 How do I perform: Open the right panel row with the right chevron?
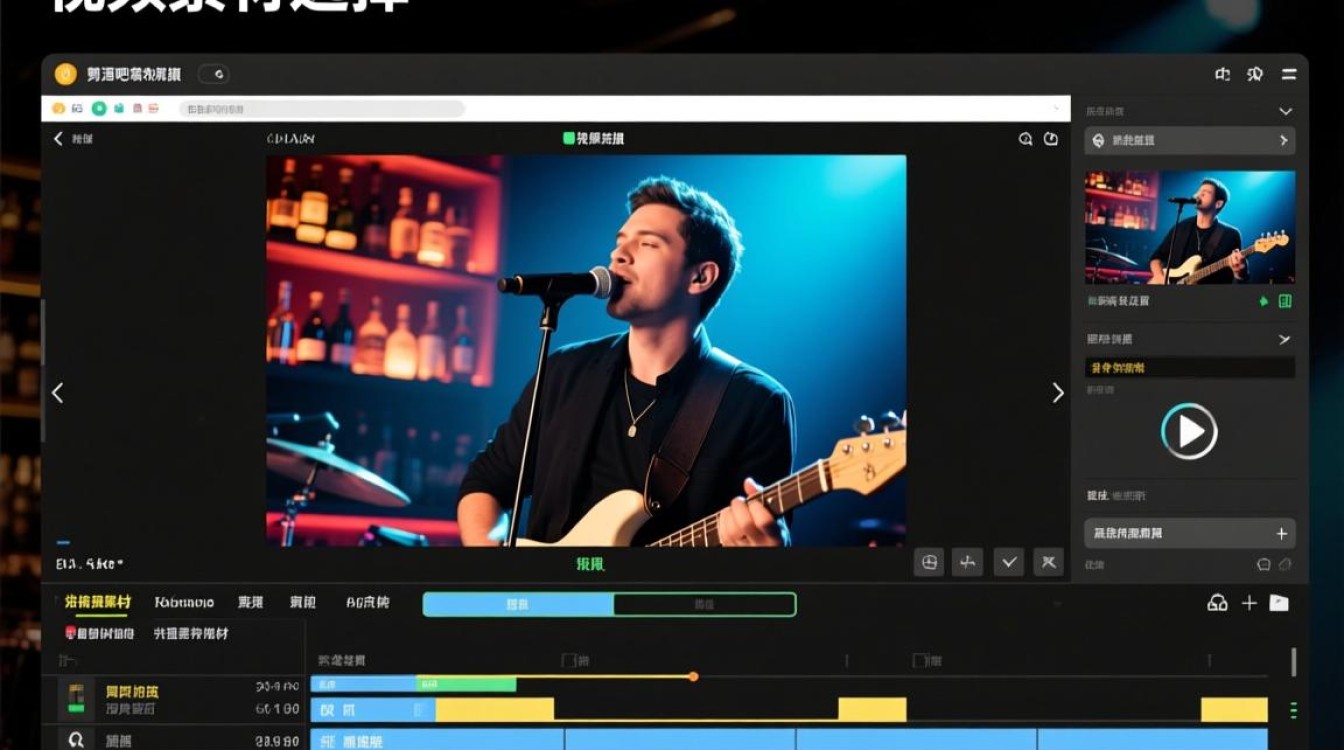point(1190,141)
